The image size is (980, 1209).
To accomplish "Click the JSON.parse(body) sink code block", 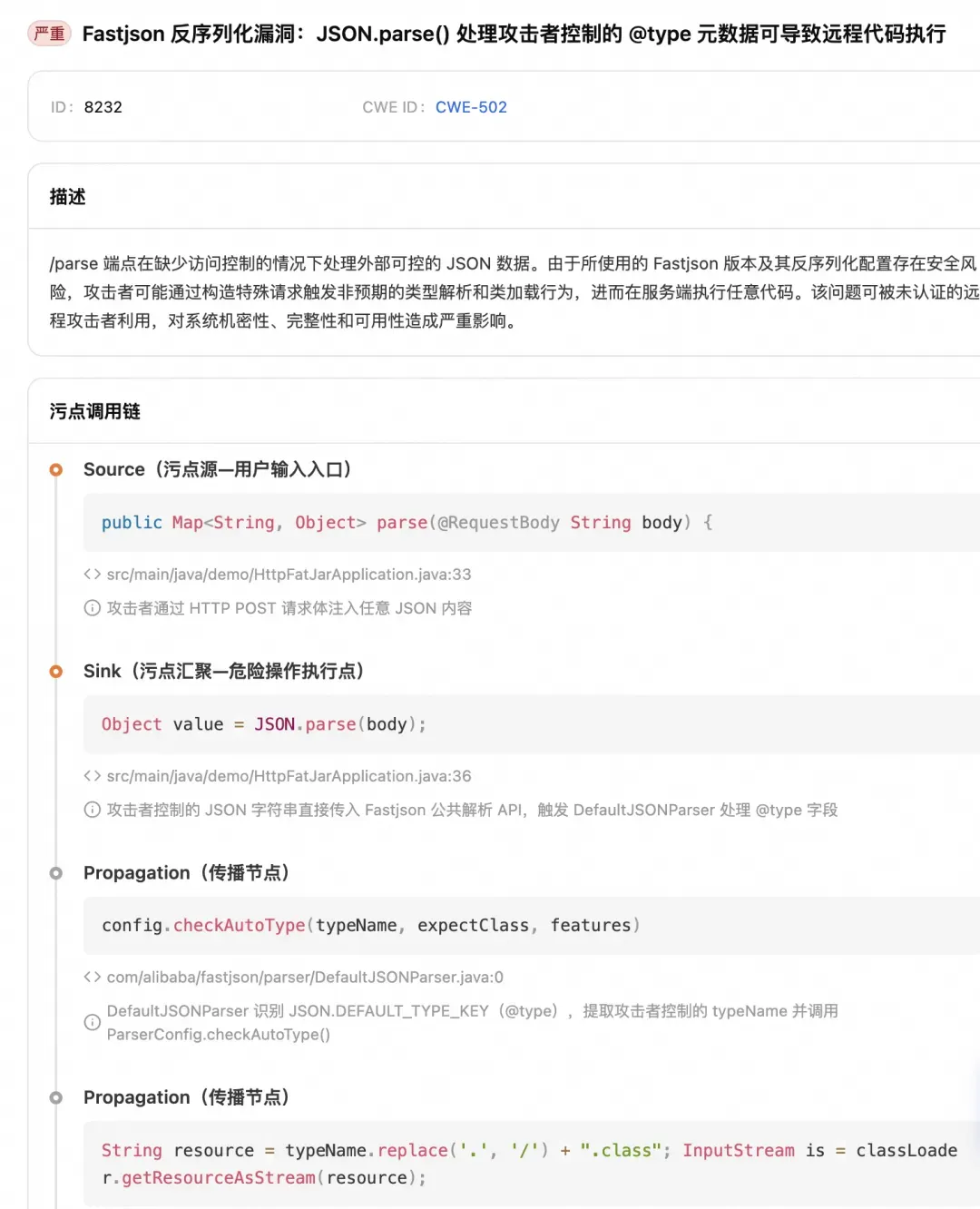I will point(532,724).
